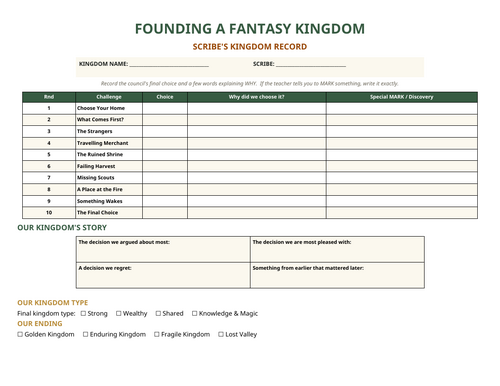Click the Choice cell for Choose Your Home
This screenshot has height=386, width=500.
pyautogui.click(x=165, y=108)
